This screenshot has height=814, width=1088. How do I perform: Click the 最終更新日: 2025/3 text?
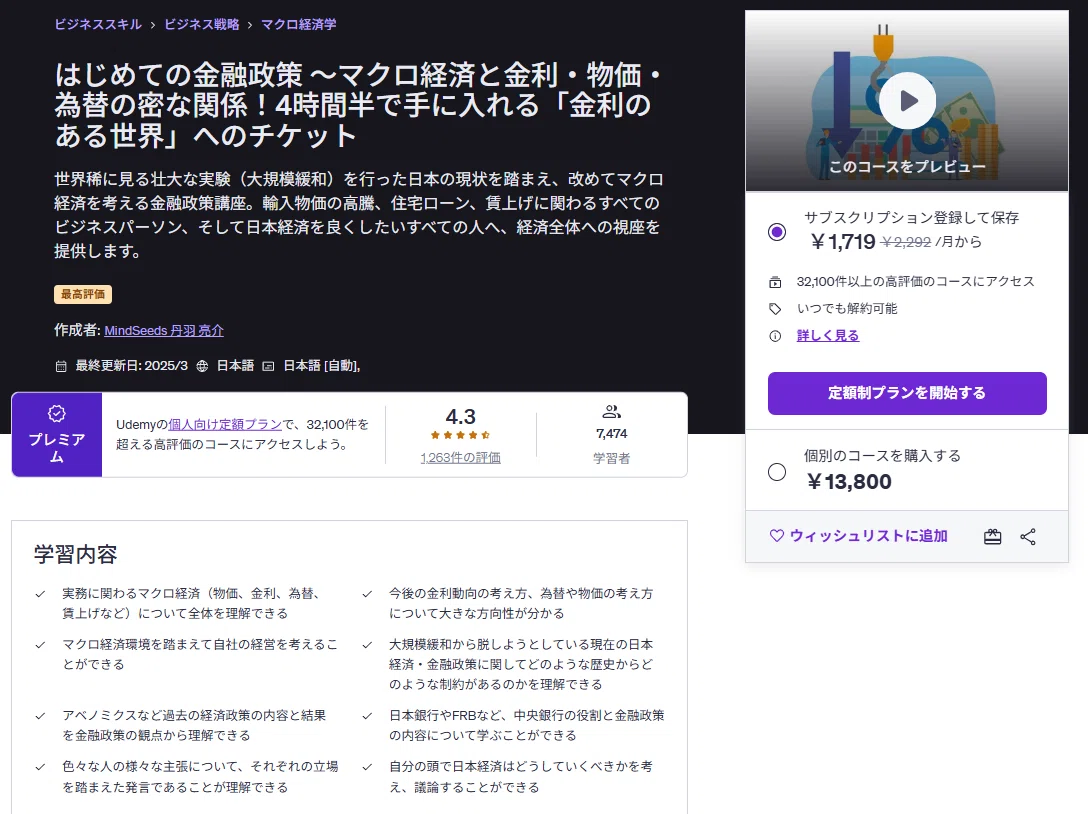pos(131,366)
